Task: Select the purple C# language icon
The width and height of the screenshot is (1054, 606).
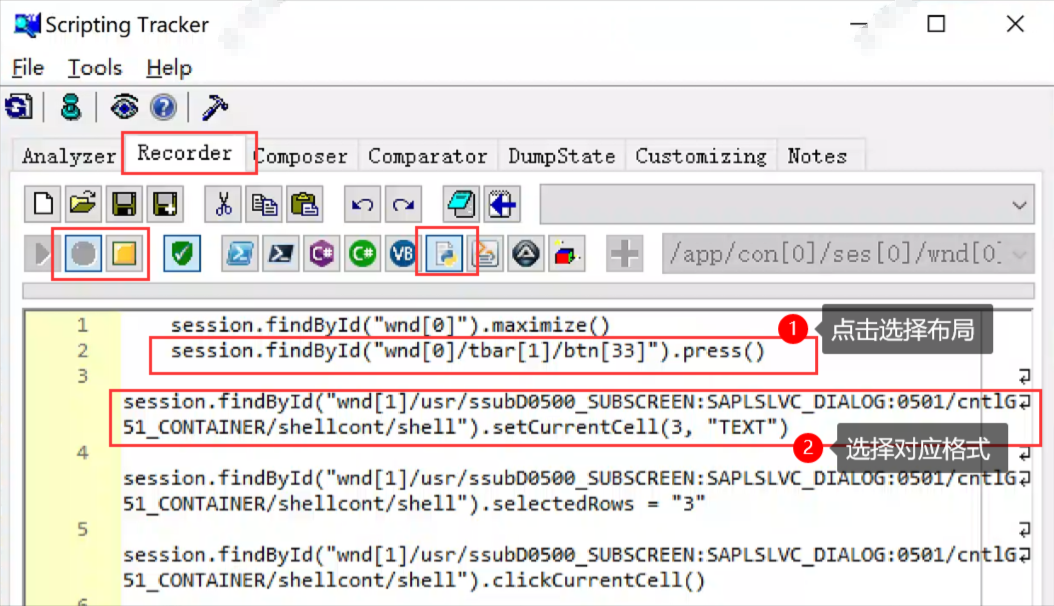Action: tap(322, 254)
